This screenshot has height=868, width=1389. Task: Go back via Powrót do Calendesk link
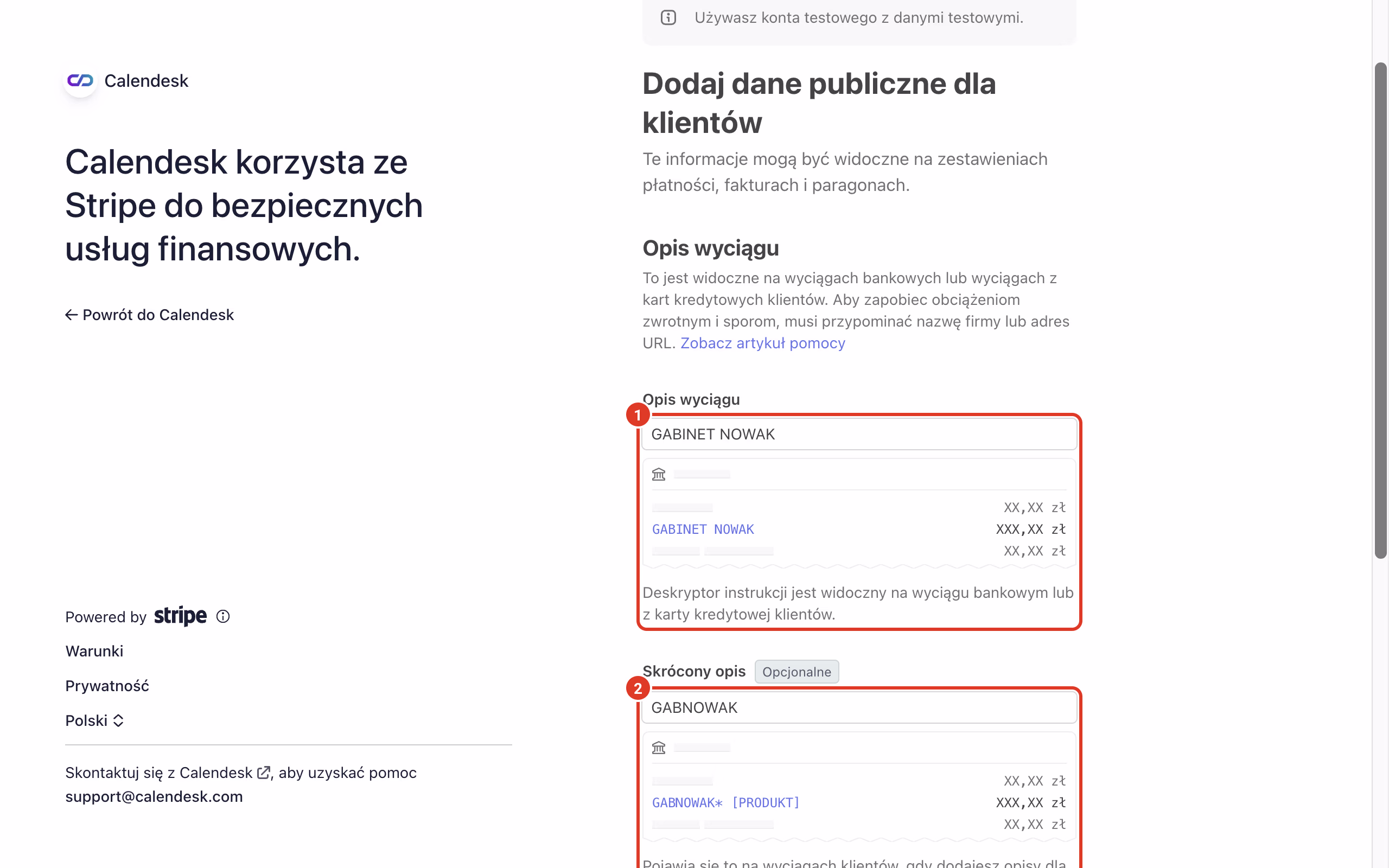tap(149, 315)
